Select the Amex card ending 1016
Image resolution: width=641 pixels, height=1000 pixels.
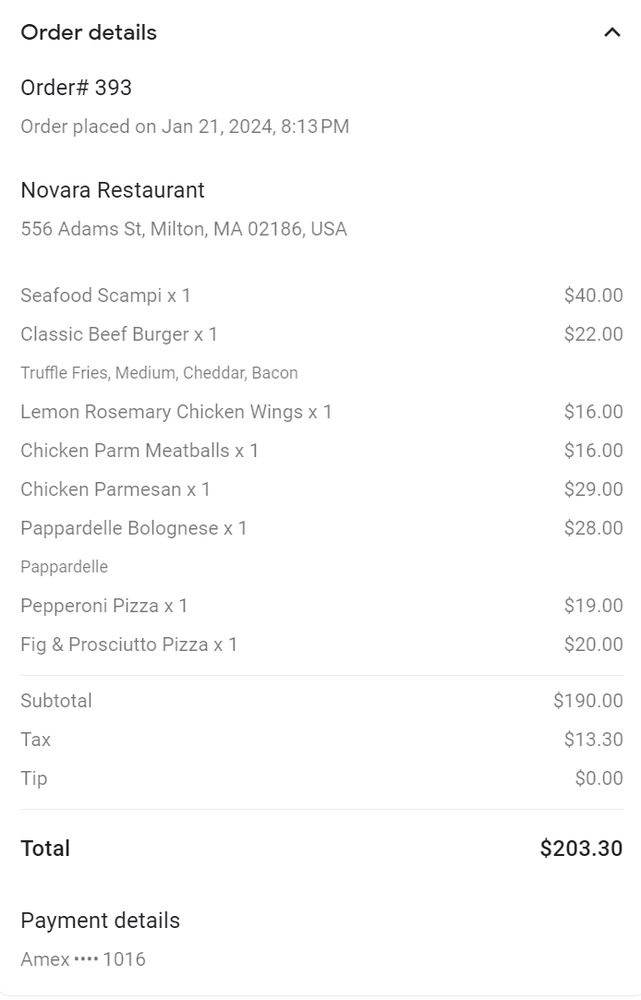[x=83, y=960]
